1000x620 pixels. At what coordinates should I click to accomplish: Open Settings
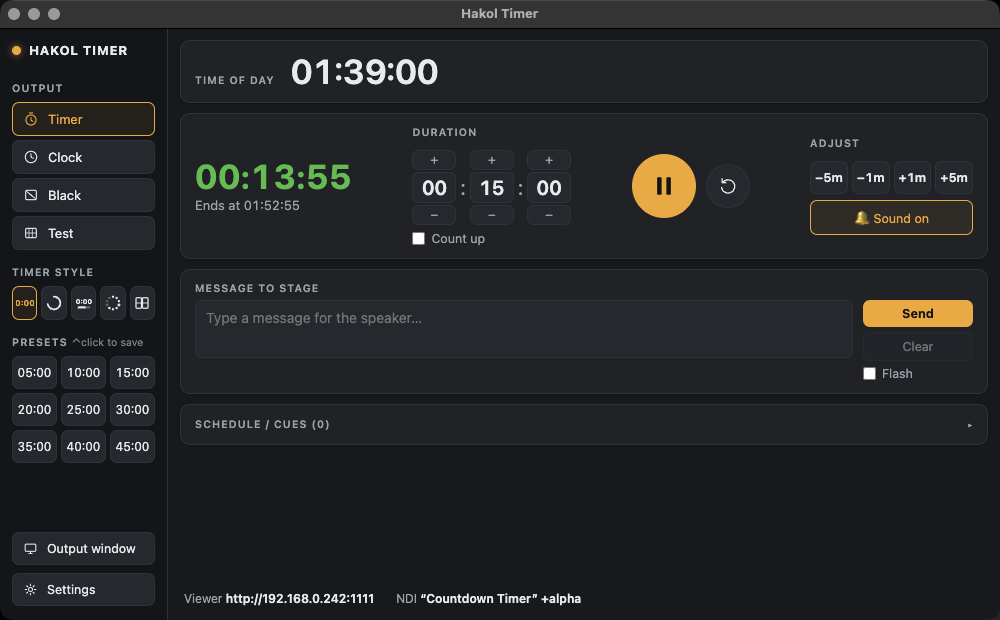[x=84, y=589]
